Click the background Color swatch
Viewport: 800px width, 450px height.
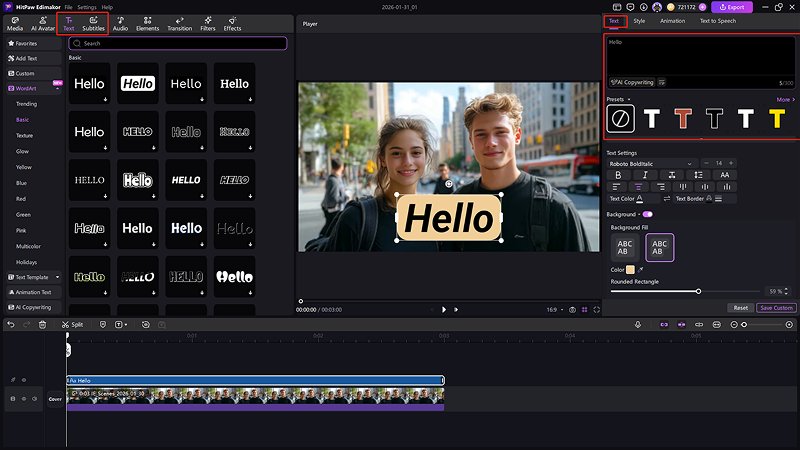tap(631, 269)
